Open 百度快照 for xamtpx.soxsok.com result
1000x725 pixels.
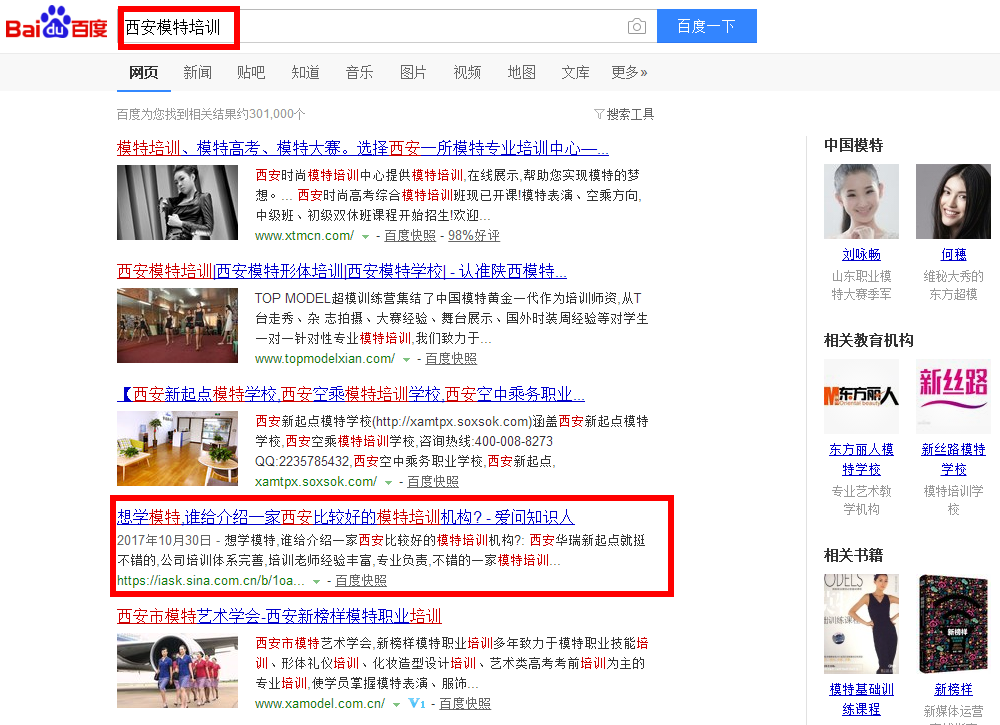tap(433, 482)
